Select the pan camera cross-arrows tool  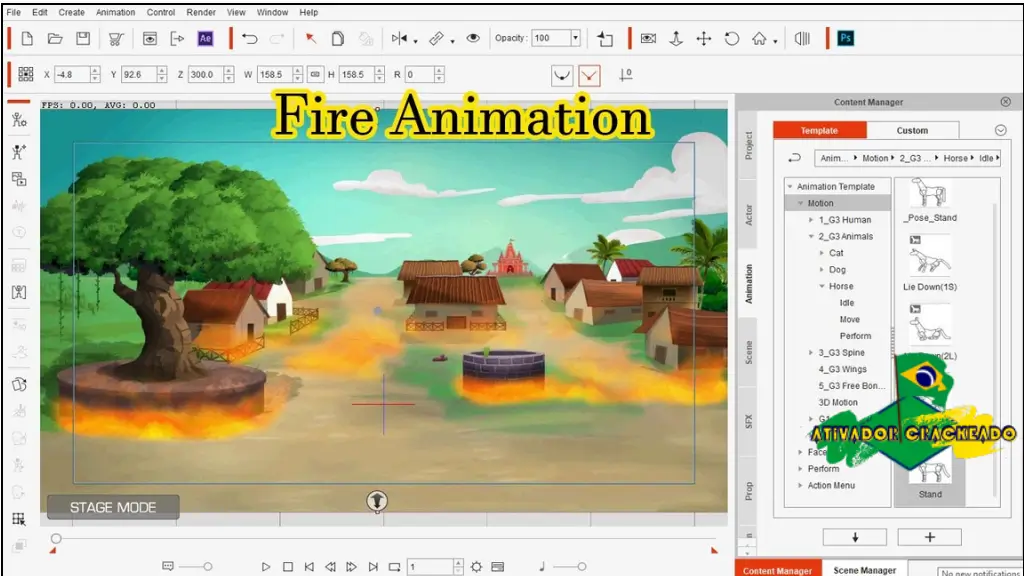pos(703,39)
